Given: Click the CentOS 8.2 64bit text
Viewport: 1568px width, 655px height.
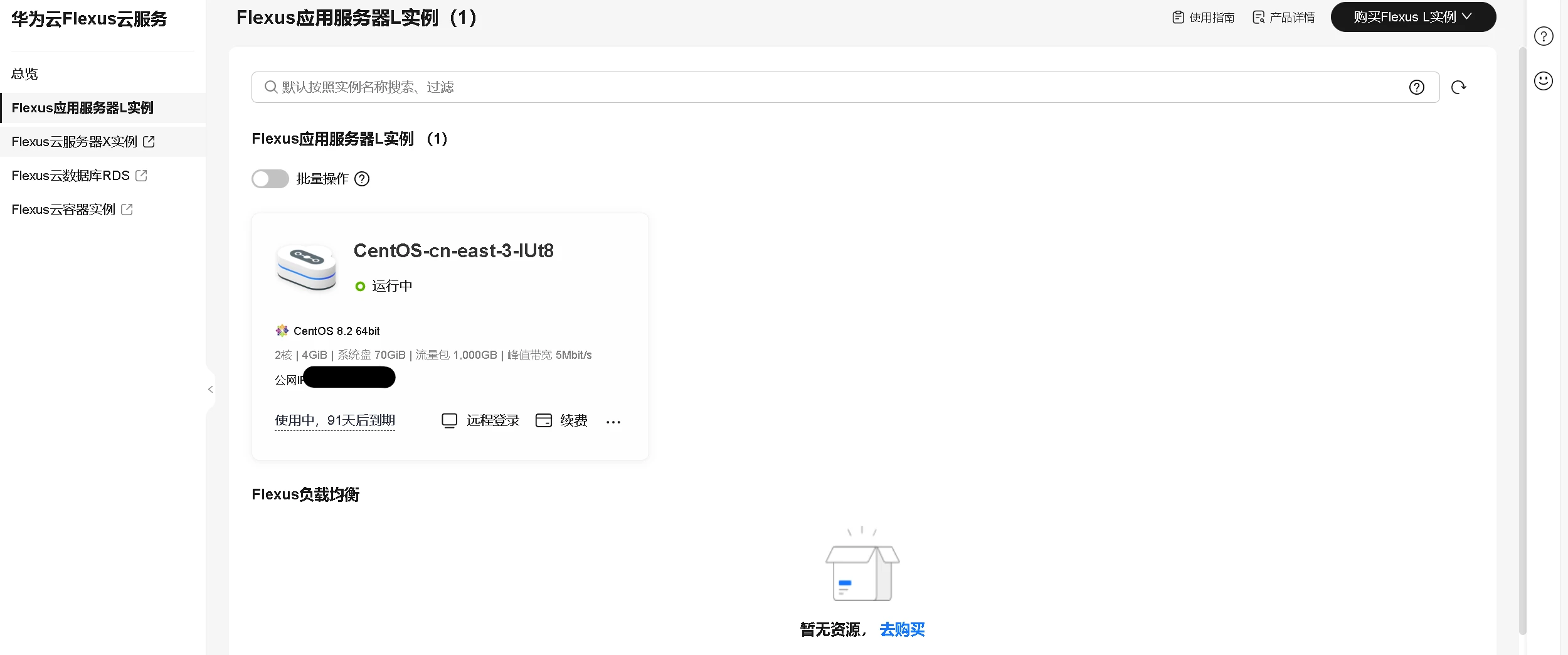Looking at the screenshot, I should tap(336, 331).
